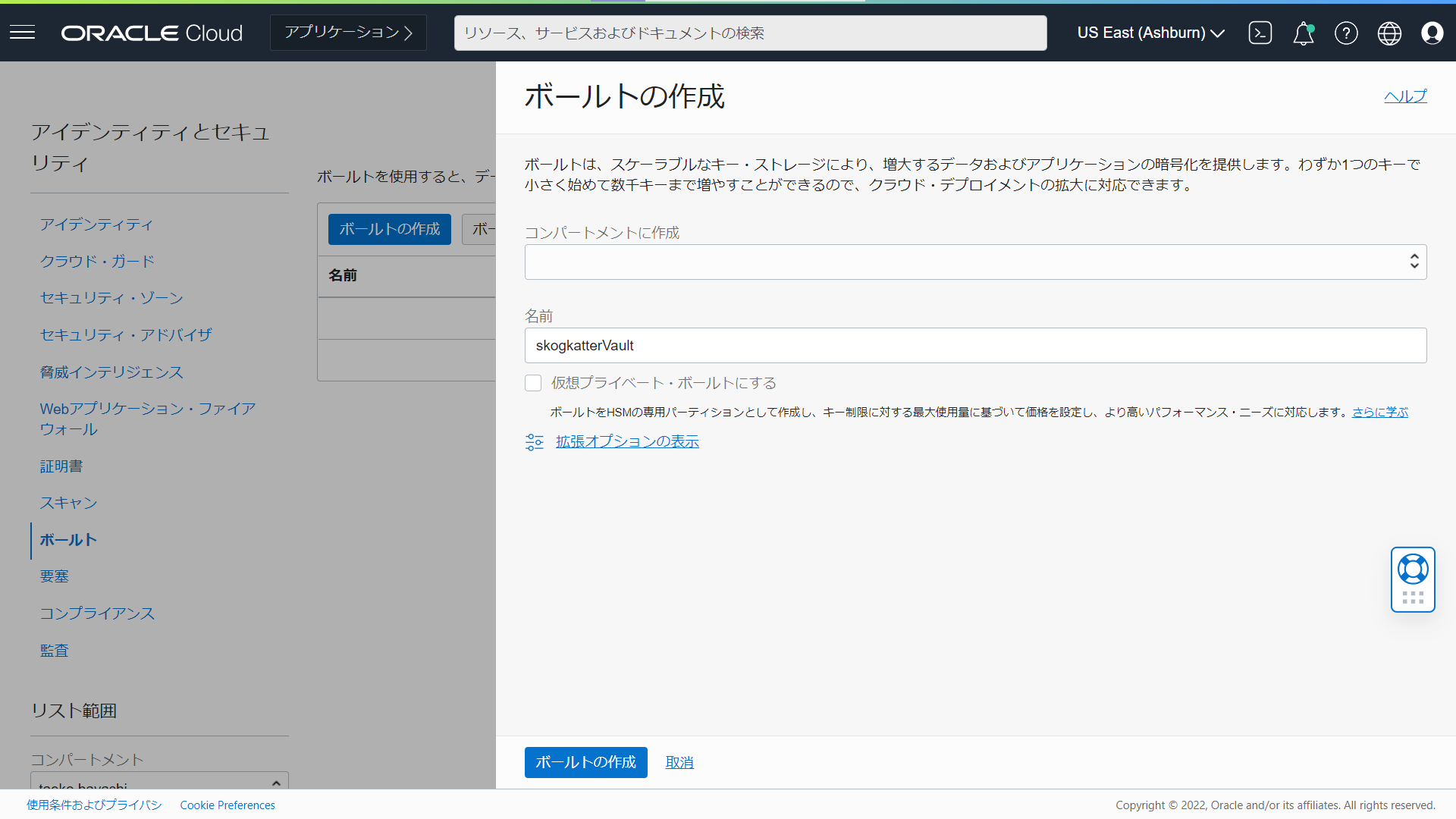Image resolution: width=1456 pixels, height=819 pixels.
Task: Open the コンパートメントに作成 dropdown
Action: (975, 262)
